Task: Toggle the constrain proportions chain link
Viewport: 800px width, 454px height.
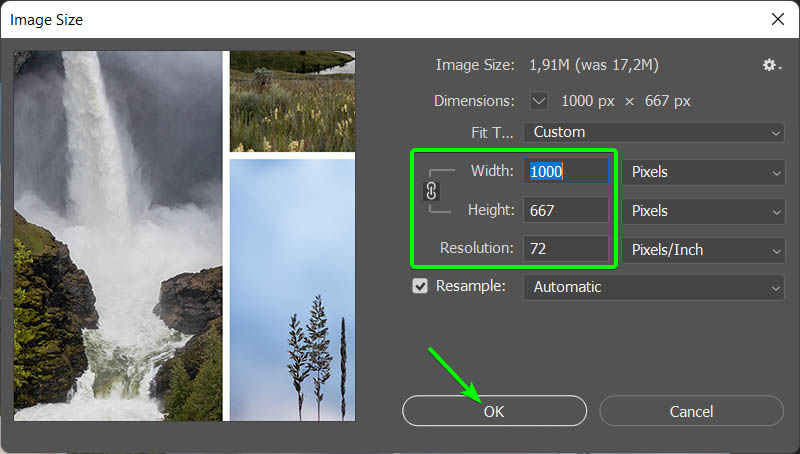Action: 431,191
